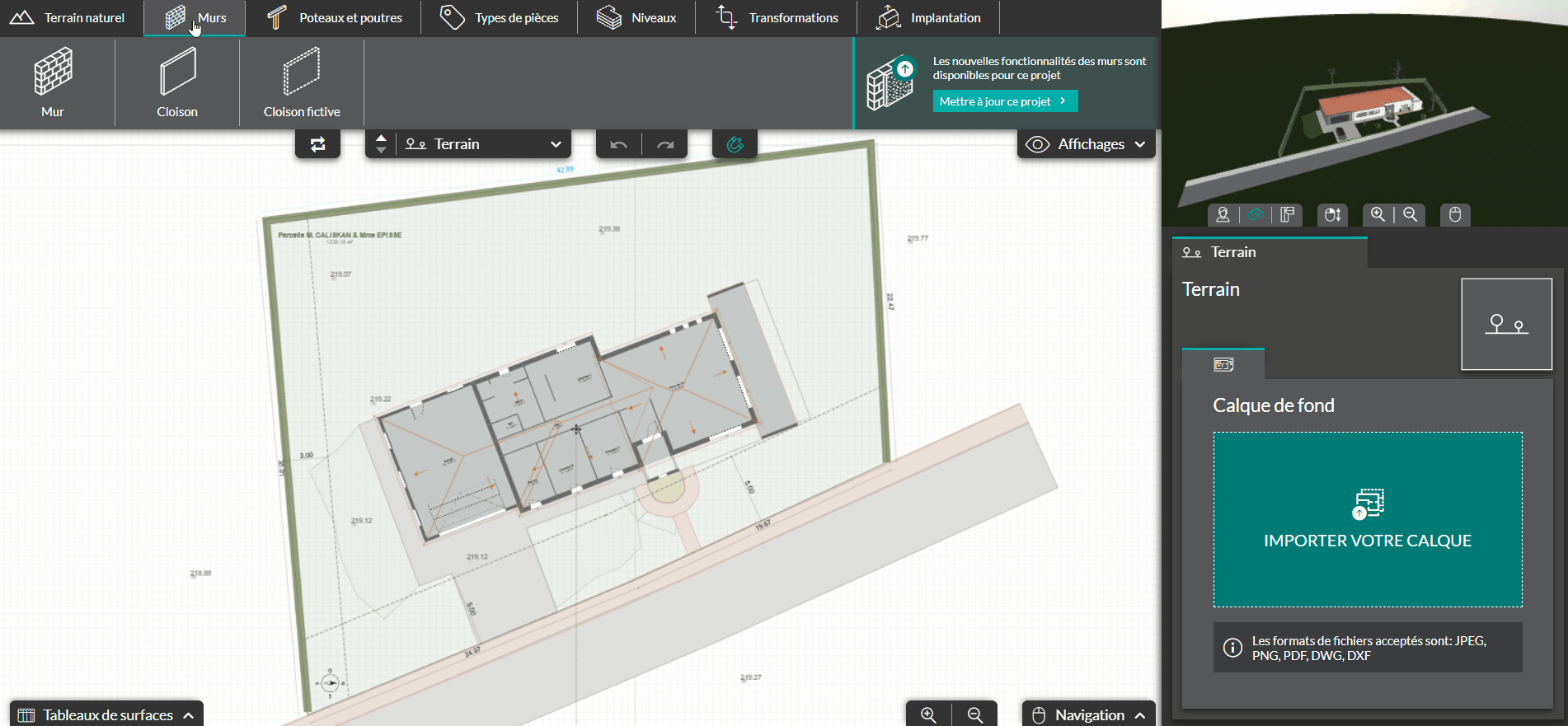Switch to Poteaux et poutres tab
Image resolution: width=1568 pixels, height=726 pixels.
click(x=336, y=18)
